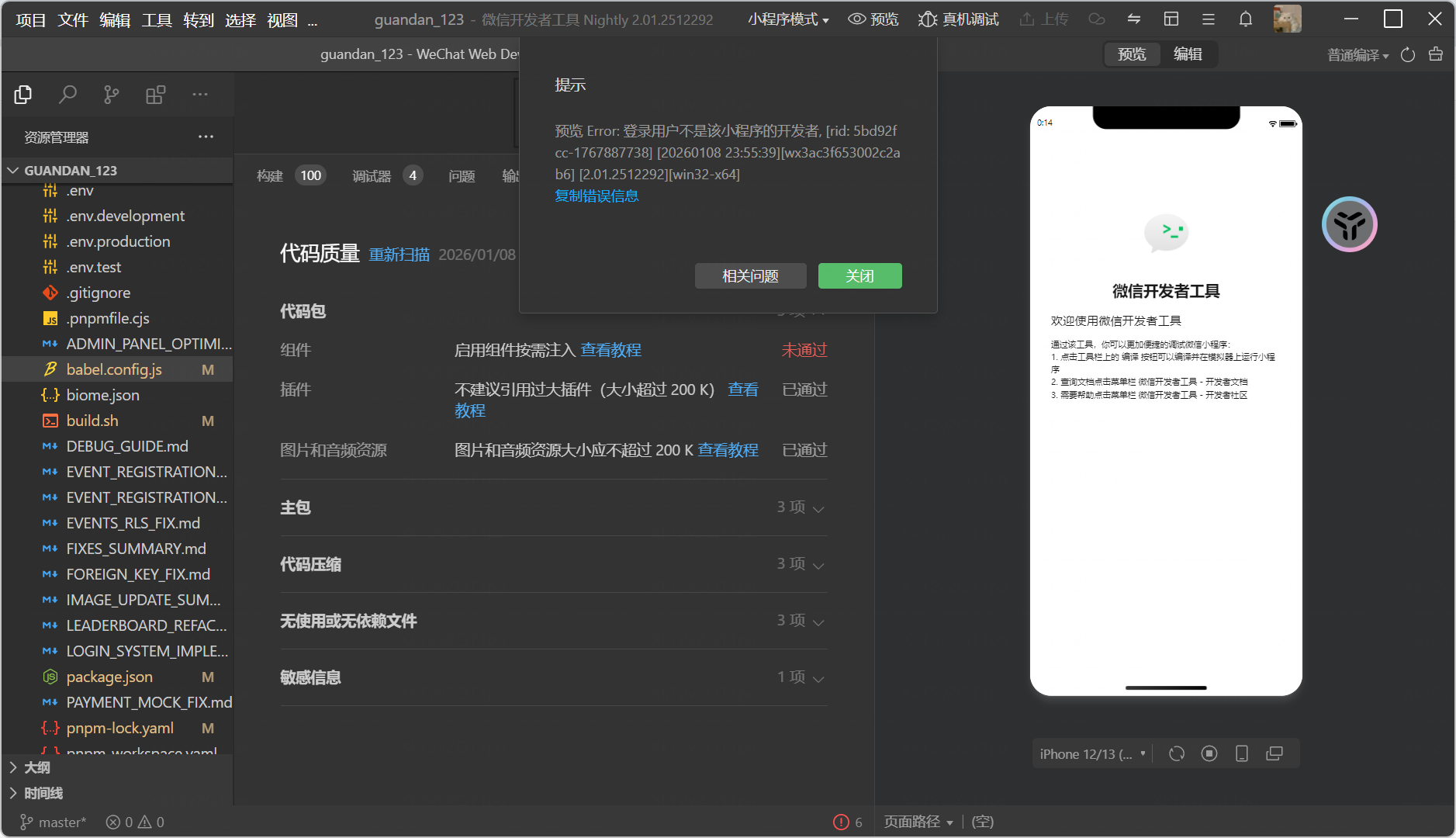The image size is (1456, 838).
Task: Open the user avatar profile
Action: 1288,19
